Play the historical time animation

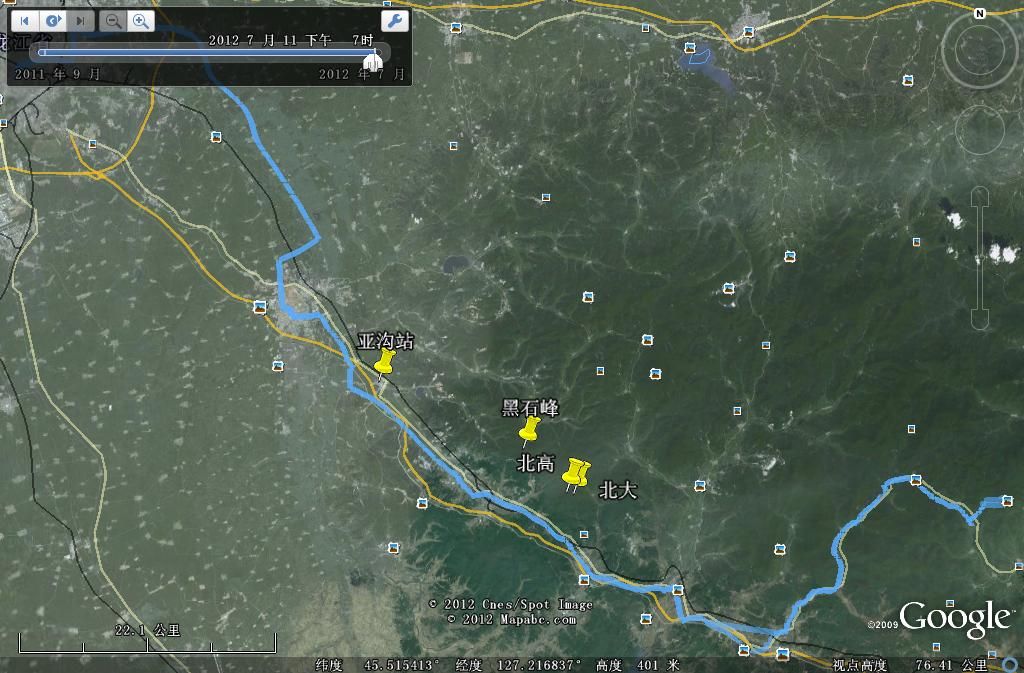[53, 20]
